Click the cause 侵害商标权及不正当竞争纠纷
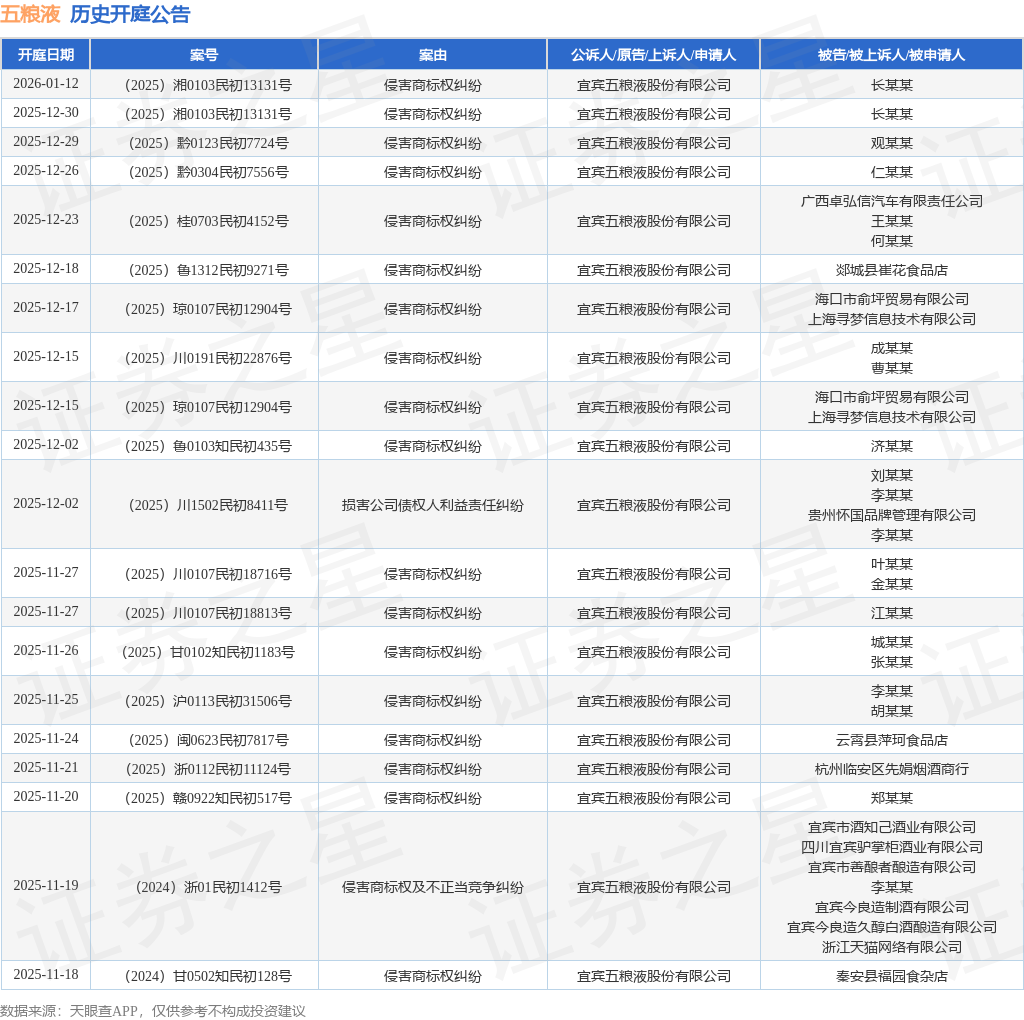 [432, 888]
